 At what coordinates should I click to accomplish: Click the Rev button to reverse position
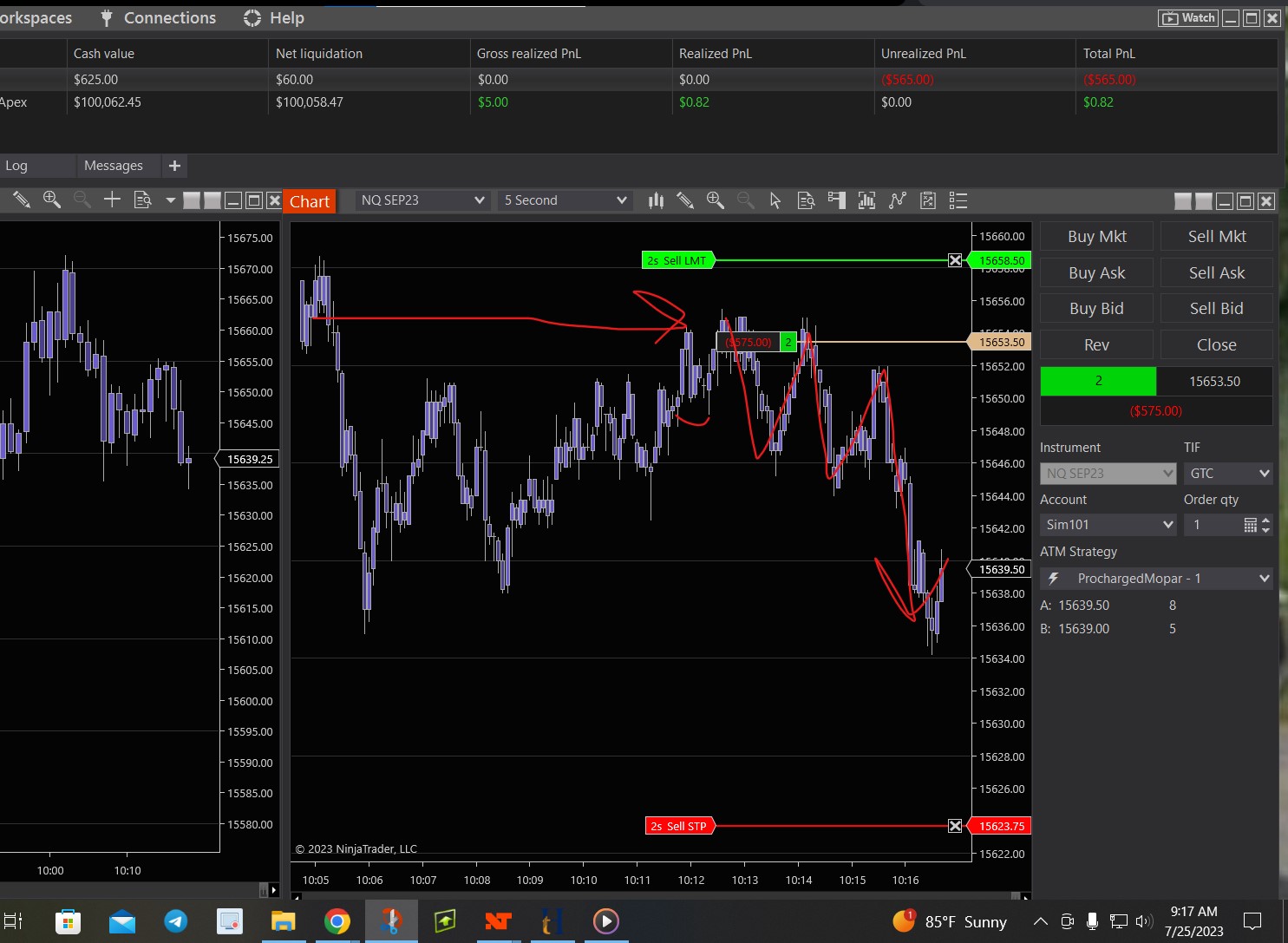(1096, 345)
